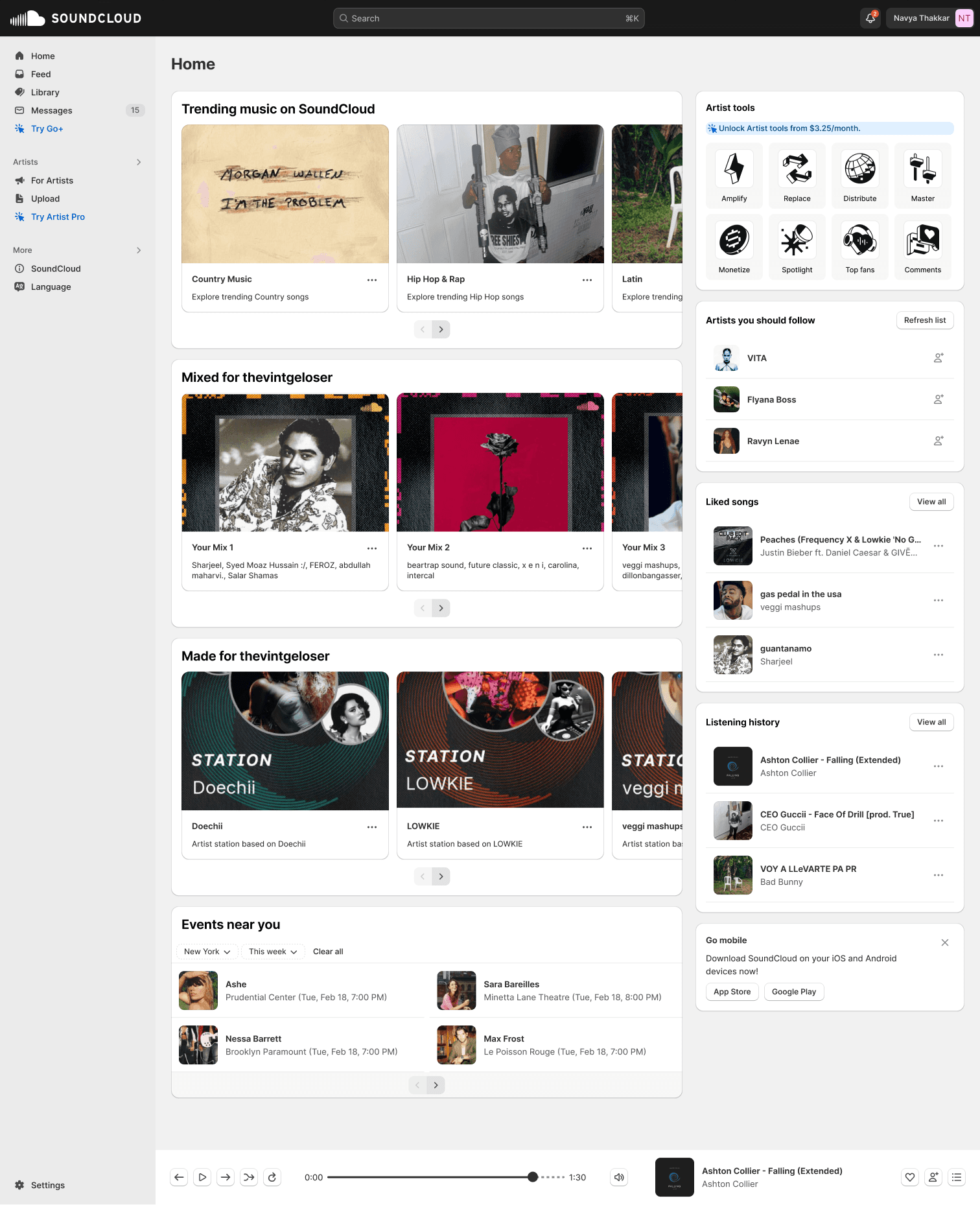980x1205 pixels.
Task: Click View all for Liked songs
Action: [931, 502]
